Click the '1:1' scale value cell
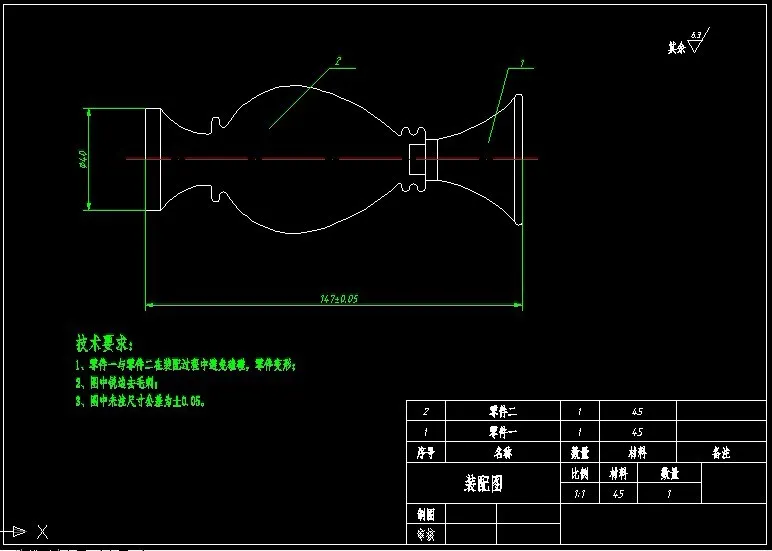This screenshot has width=772, height=551. pos(580,493)
